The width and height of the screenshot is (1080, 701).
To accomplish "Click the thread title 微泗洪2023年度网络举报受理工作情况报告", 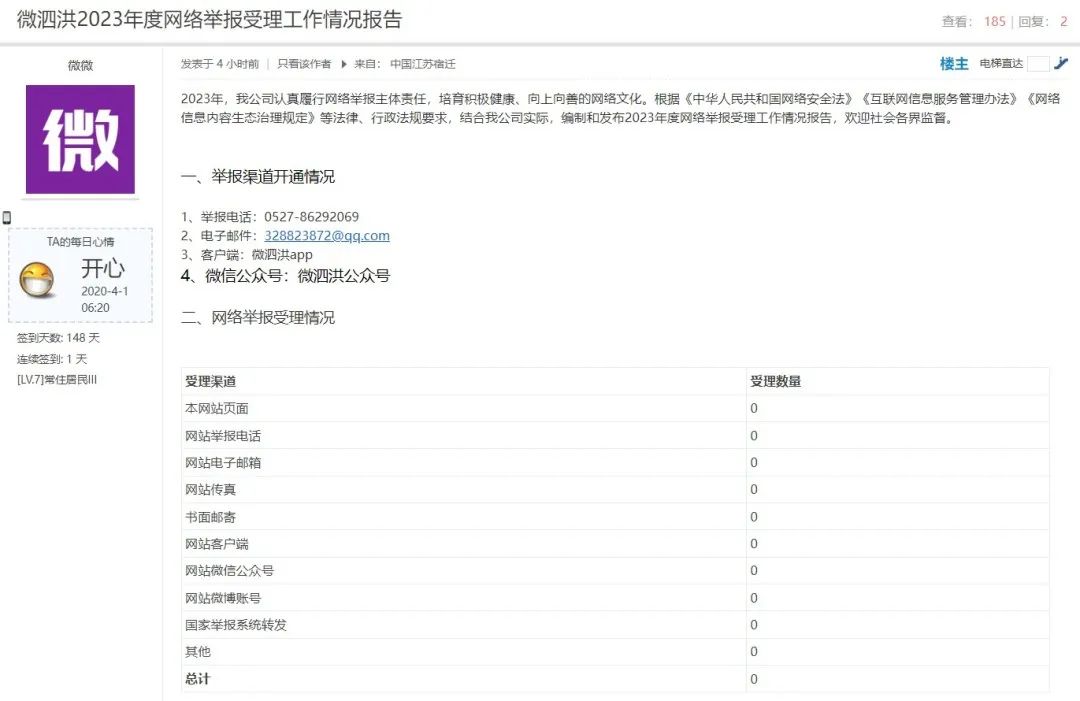I will (x=210, y=20).
